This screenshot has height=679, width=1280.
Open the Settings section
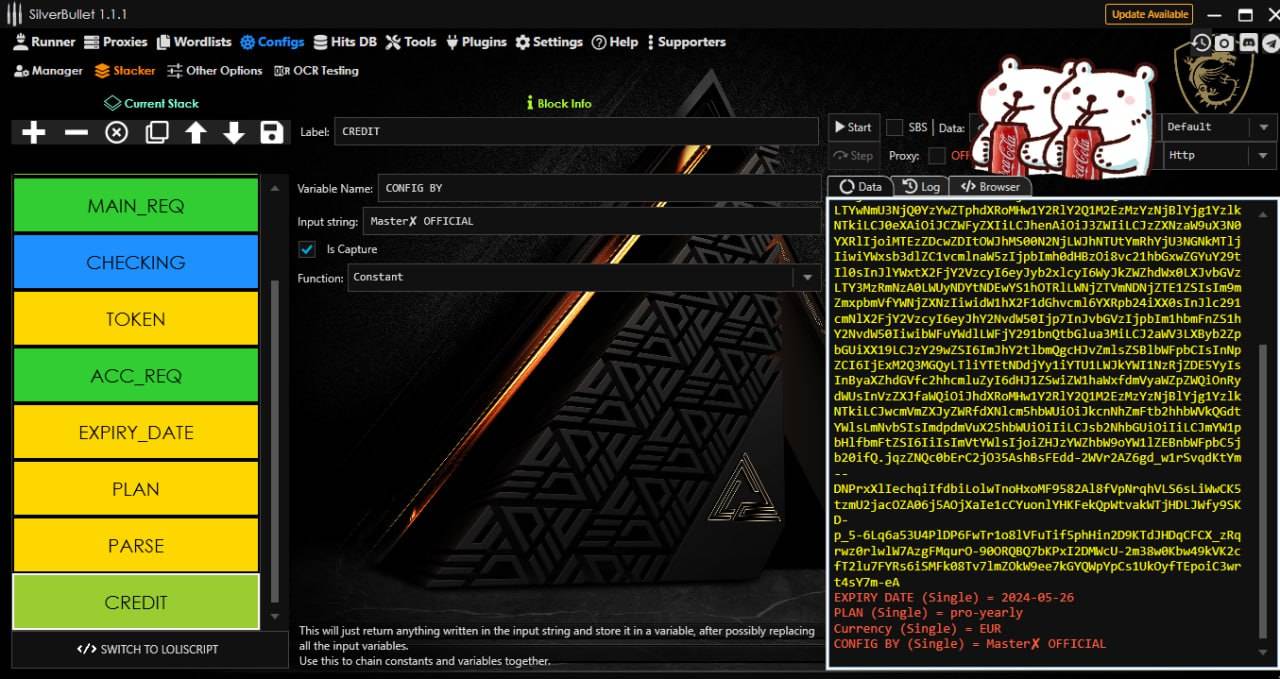pyautogui.click(x=549, y=42)
